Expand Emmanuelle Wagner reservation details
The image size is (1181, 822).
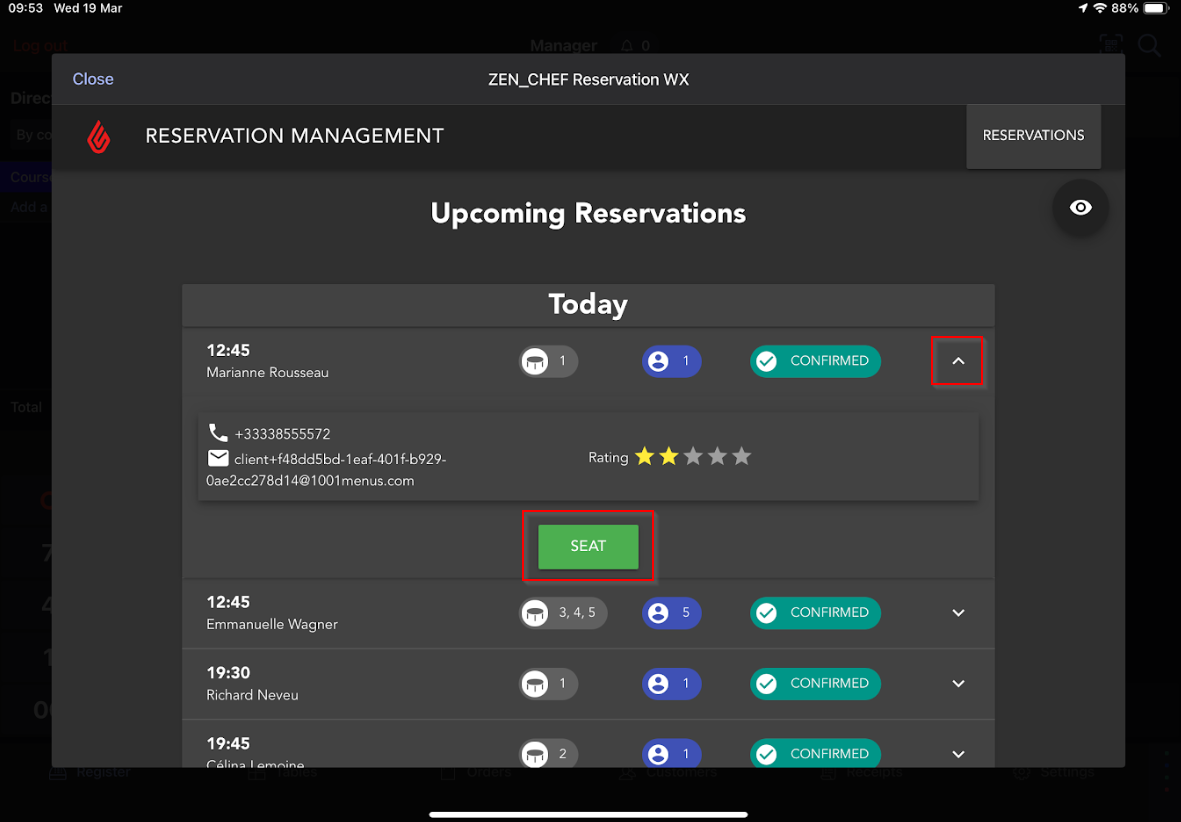pos(958,613)
